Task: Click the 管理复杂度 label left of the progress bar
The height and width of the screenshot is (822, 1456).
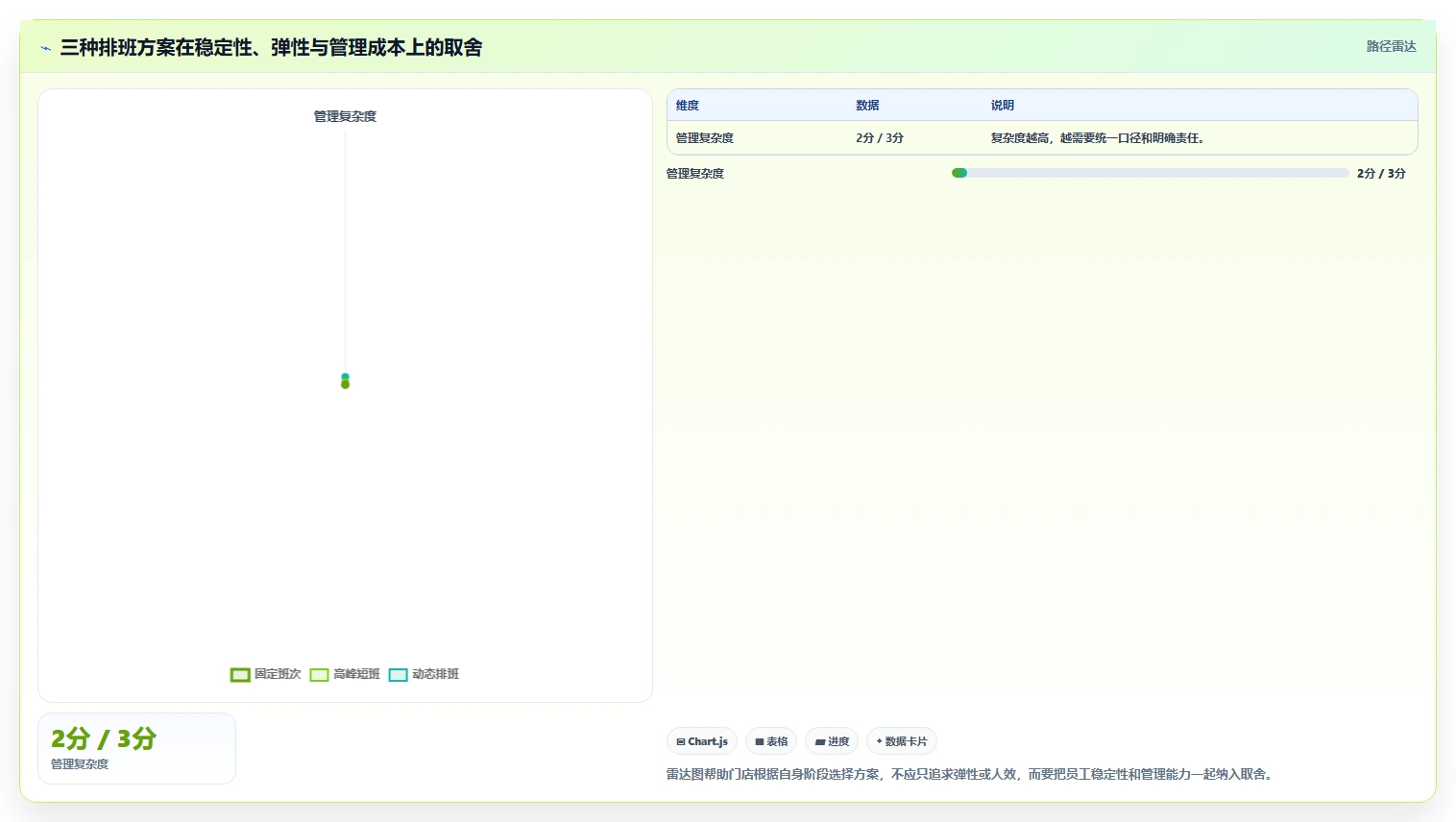Action: click(695, 174)
